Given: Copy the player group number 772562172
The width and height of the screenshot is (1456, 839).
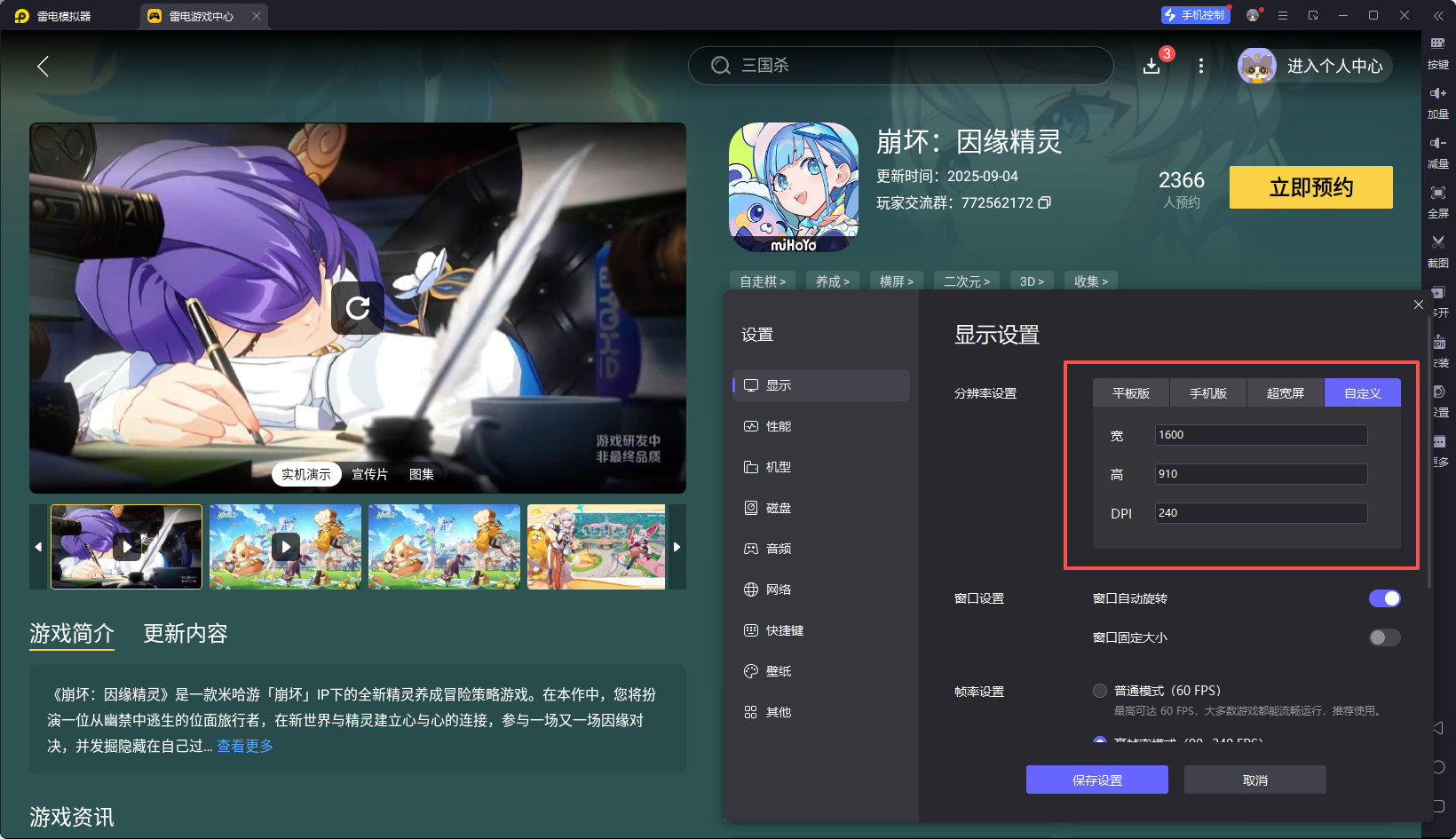Looking at the screenshot, I should pyautogui.click(x=1045, y=202).
